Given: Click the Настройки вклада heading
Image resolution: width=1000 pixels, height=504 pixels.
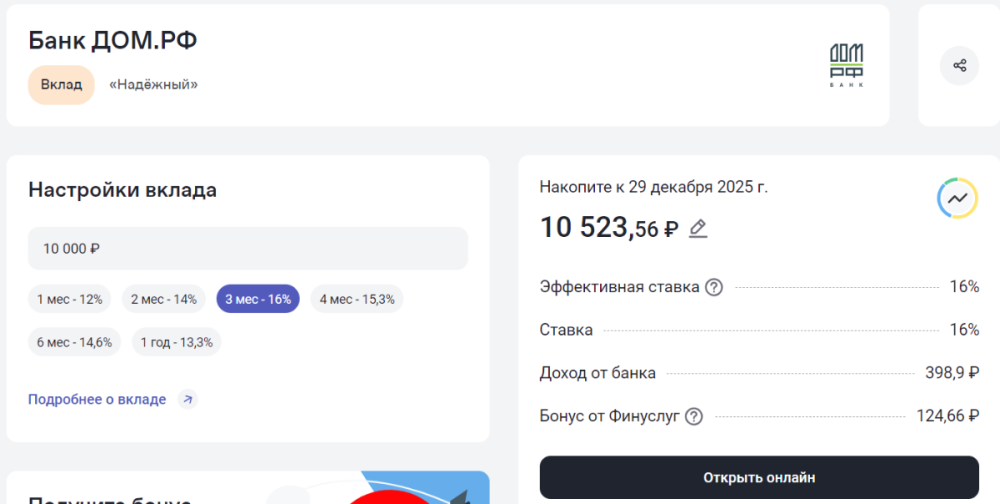Looking at the screenshot, I should (122, 191).
